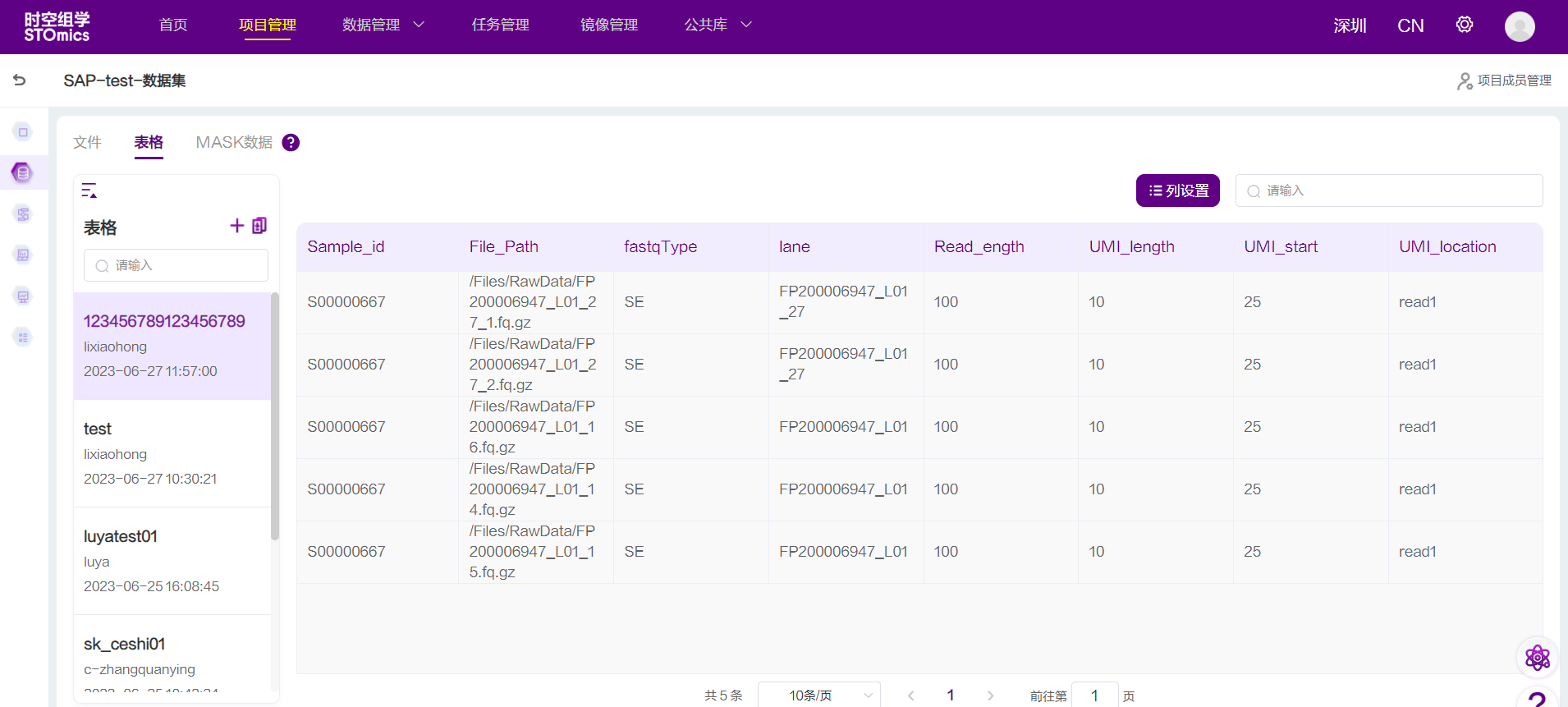Open 项目成员管理 link
The width and height of the screenshot is (1568, 707).
(1504, 80)
